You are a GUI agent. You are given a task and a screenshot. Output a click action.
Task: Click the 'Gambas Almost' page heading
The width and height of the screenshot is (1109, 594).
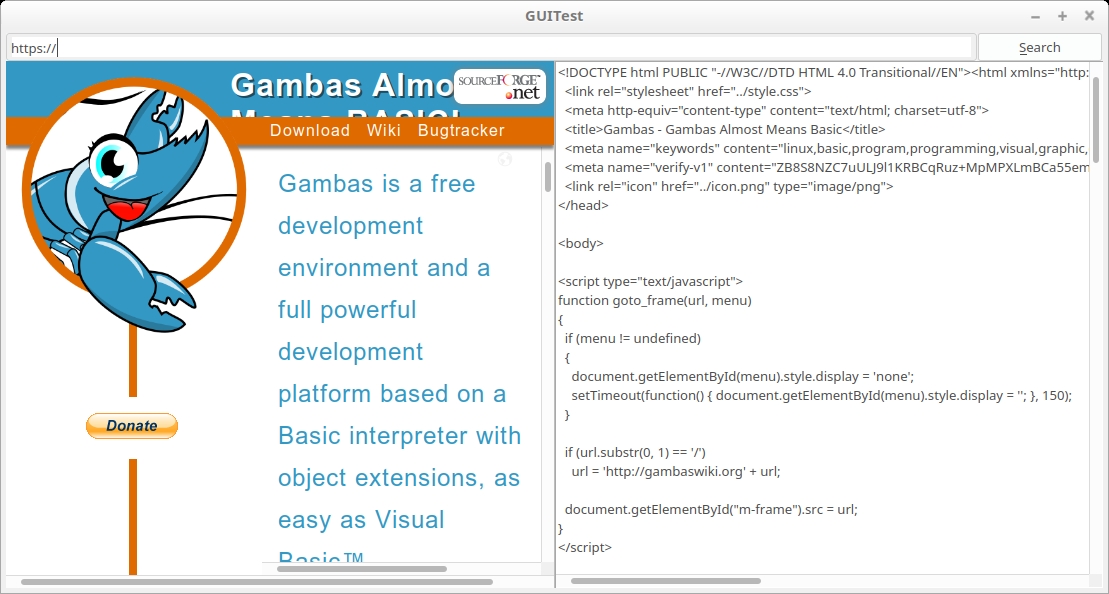point(342,86)
